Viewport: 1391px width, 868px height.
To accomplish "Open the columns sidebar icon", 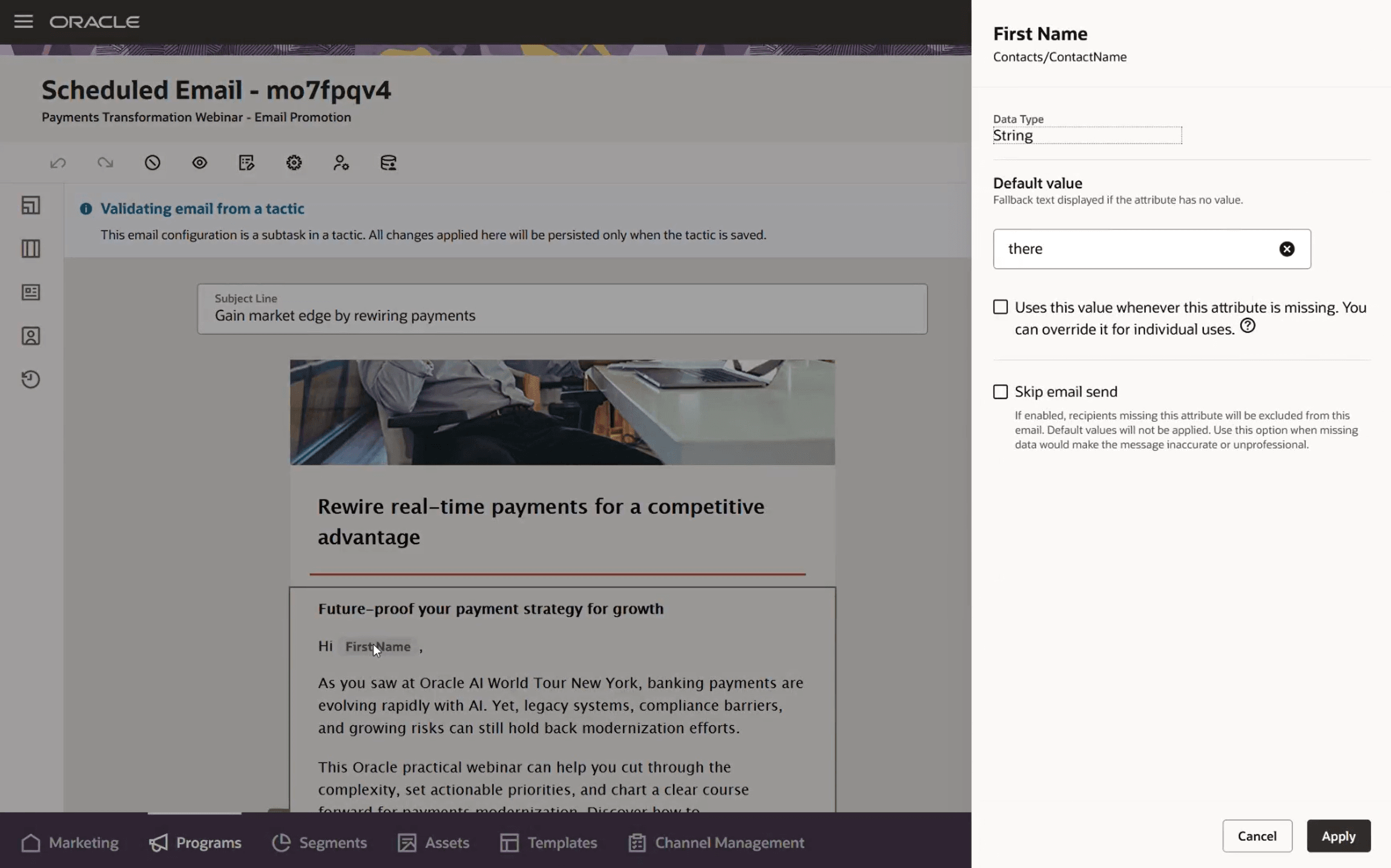I will pyautogui.click(x=31, y=249).
